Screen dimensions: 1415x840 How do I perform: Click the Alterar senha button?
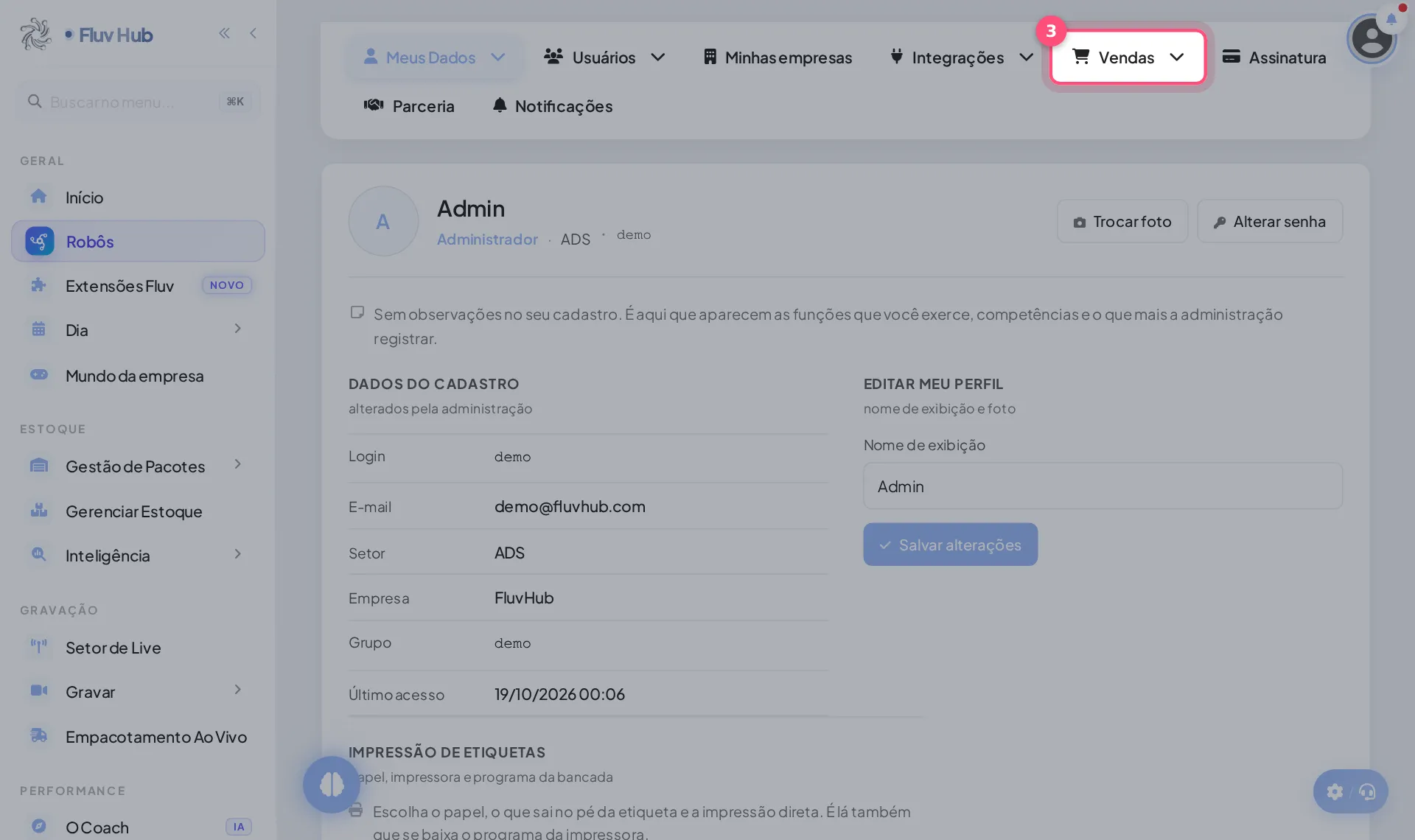pyautogui.click(x=1270, y=221)
